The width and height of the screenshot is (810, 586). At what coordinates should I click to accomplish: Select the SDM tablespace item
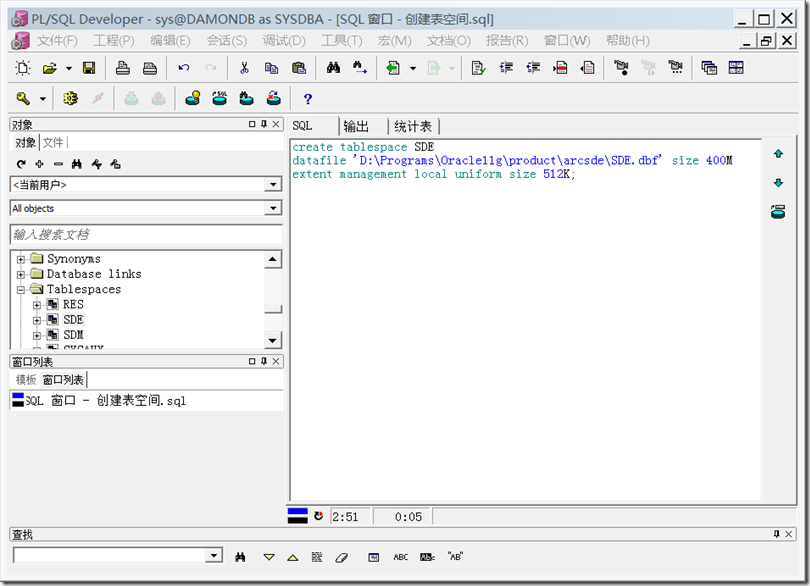coord(73,335)
